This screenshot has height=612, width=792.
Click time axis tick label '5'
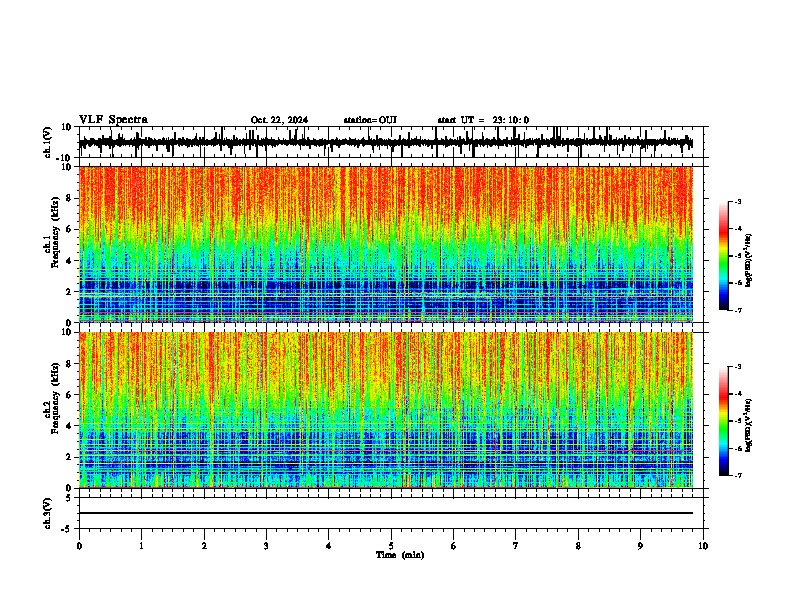click(x=391, y=546)
